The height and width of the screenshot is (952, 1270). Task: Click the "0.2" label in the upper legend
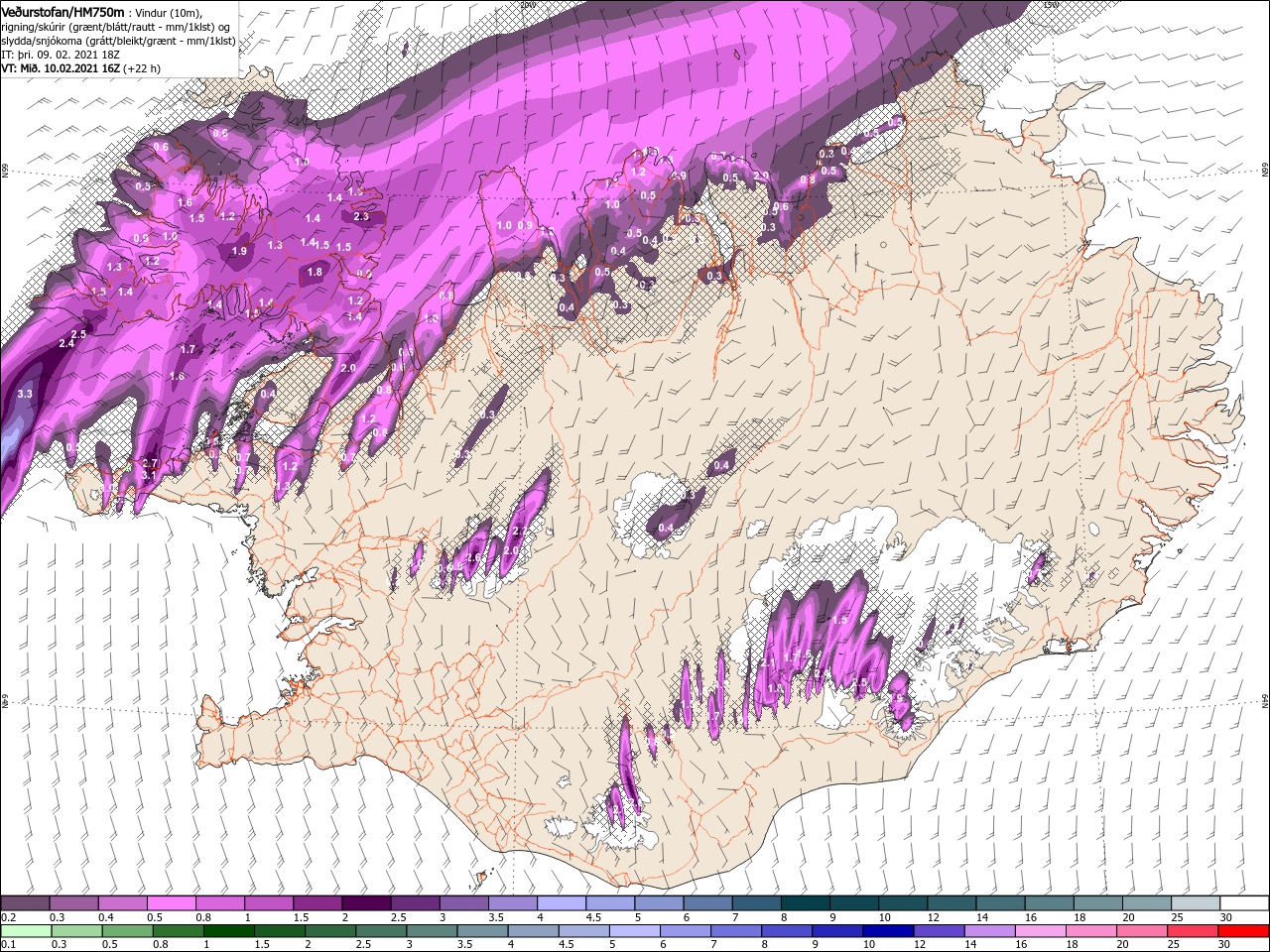7,917
